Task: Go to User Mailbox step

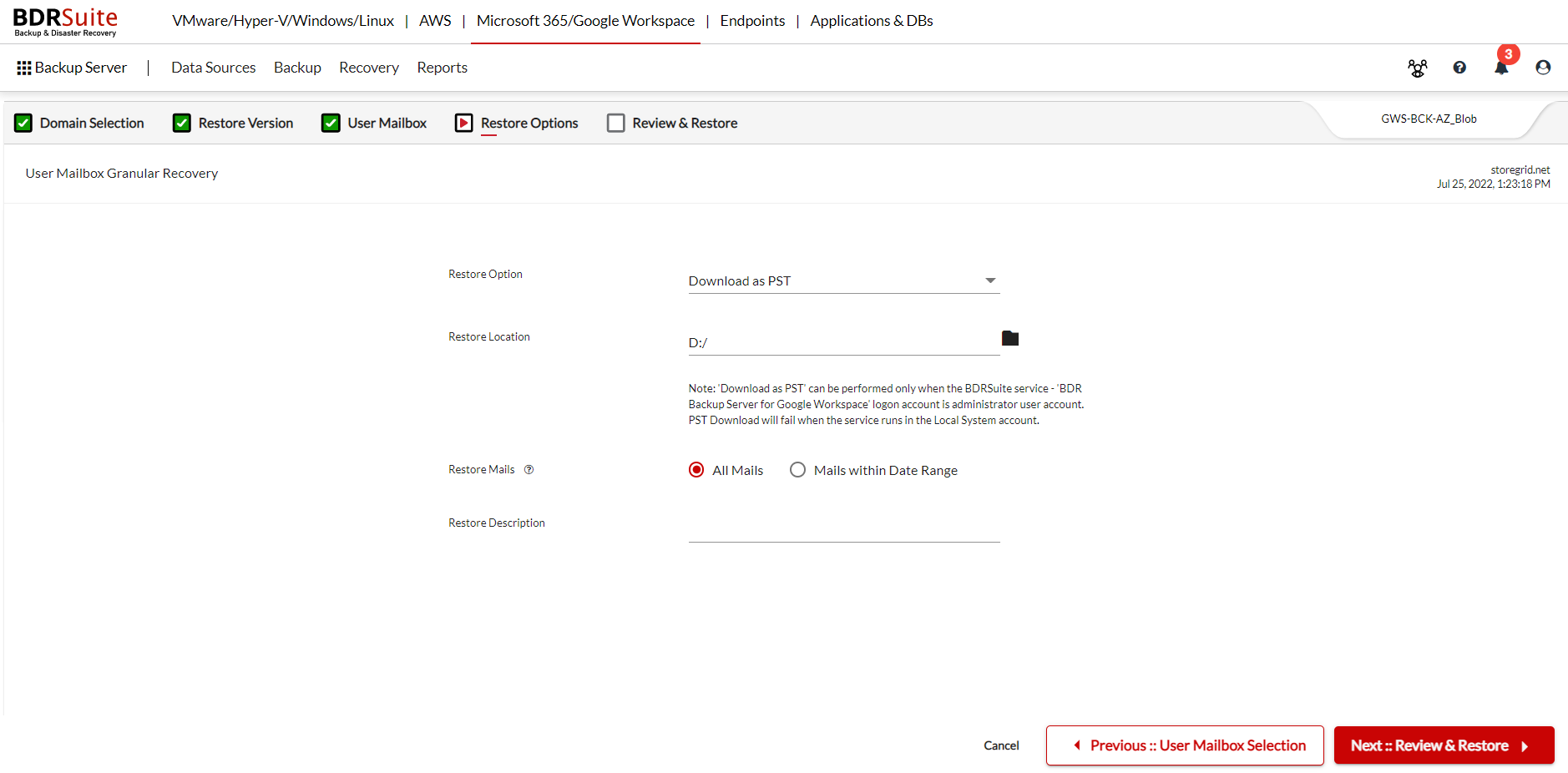Action: [x=387, y=124]
